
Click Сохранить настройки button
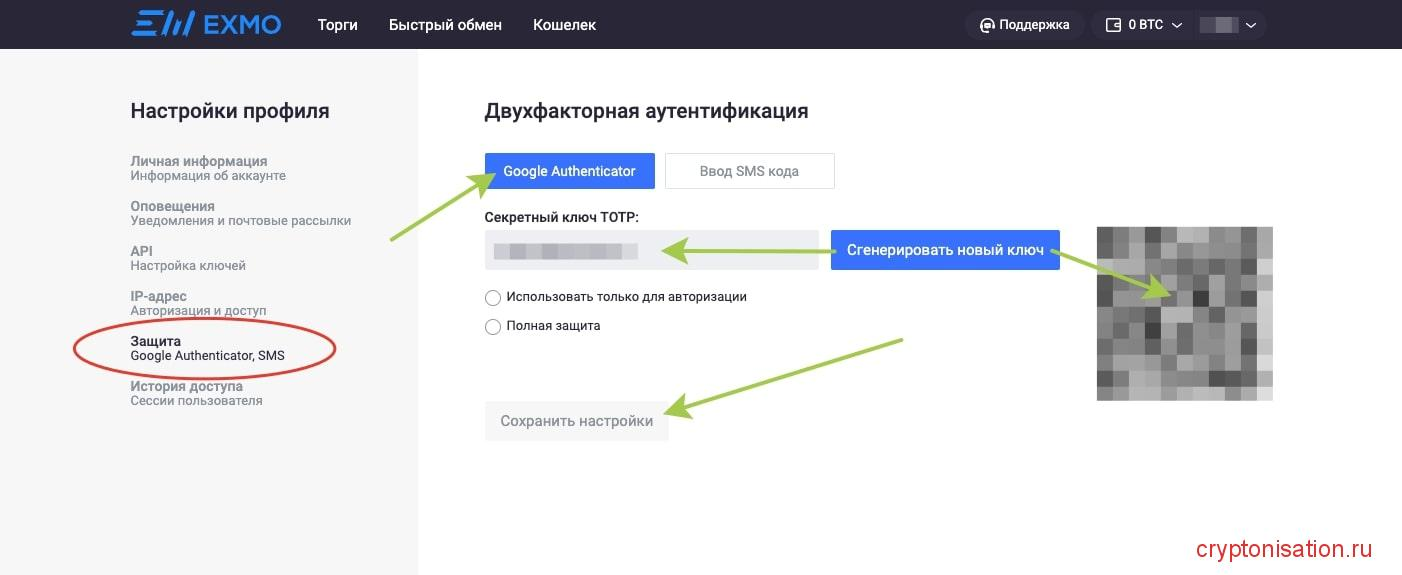[576, 421]
